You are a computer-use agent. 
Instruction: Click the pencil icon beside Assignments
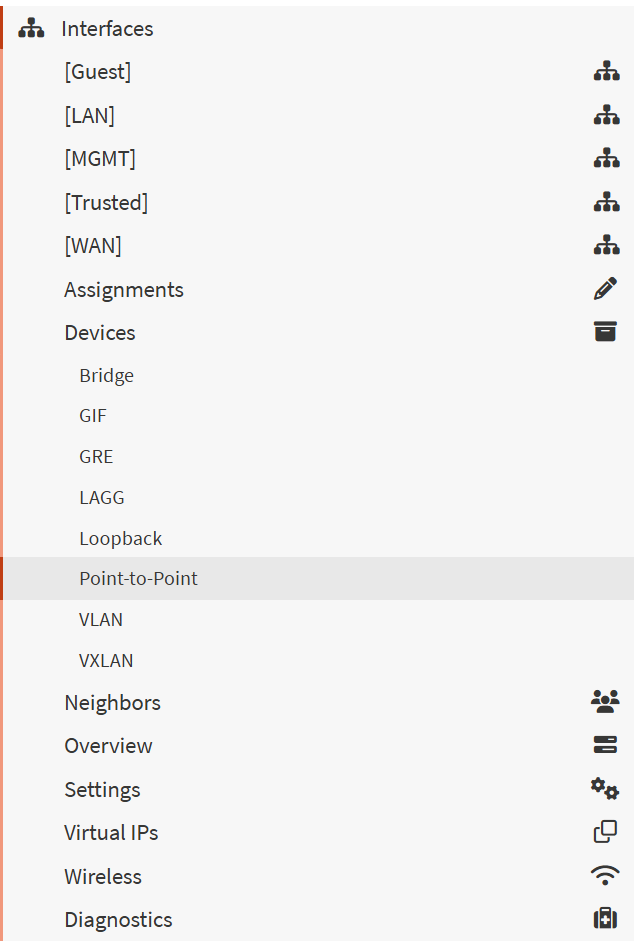605,289
